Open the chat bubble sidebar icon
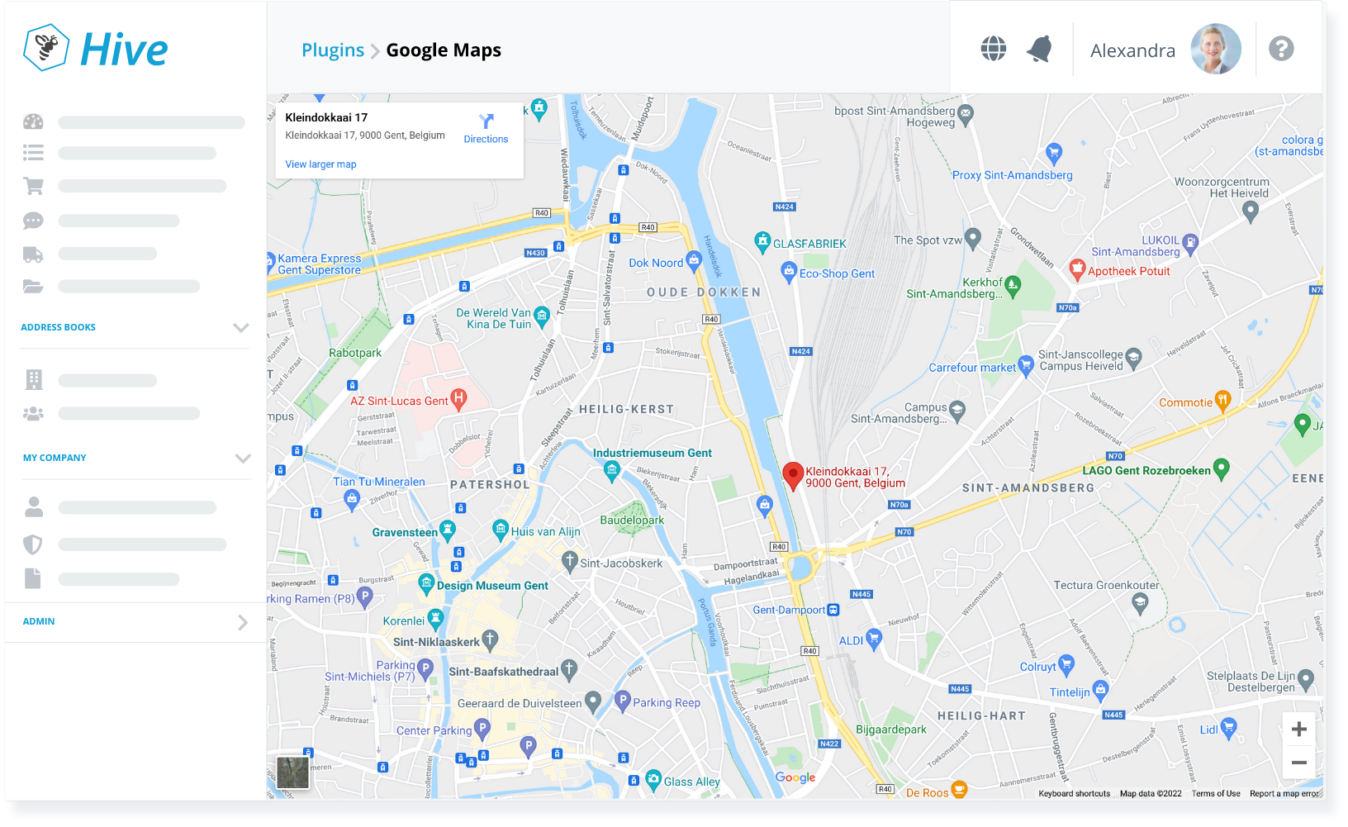1348x827 pixels. pyautogui.click(x=34, y=221)
